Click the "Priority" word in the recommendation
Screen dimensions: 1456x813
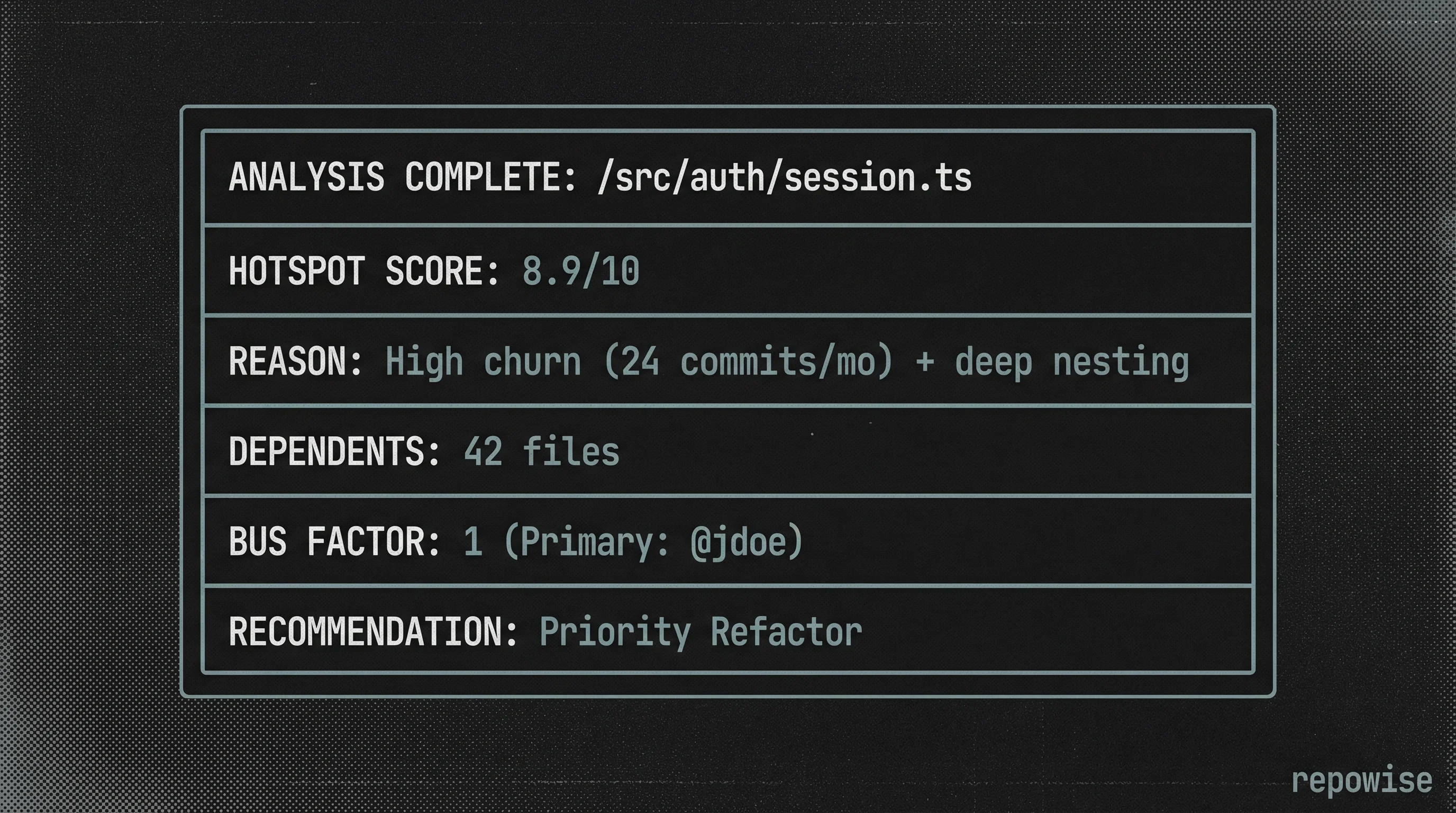(x=615, y=632)
